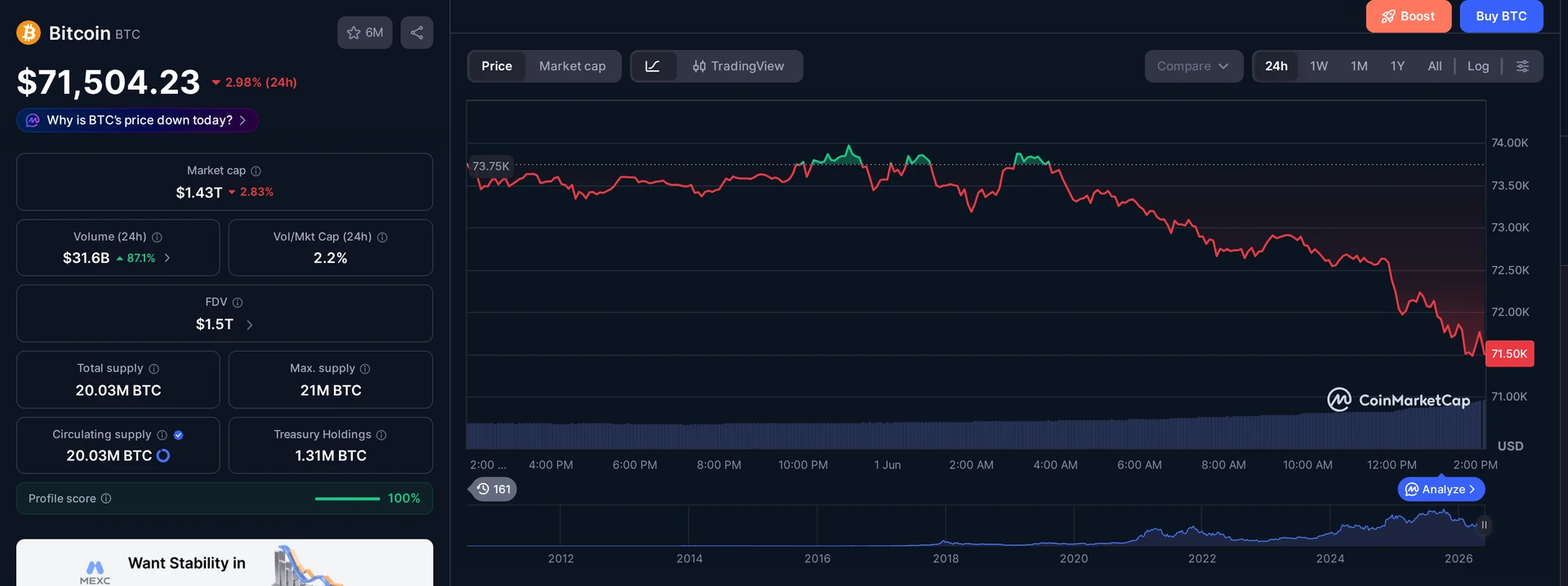Click Volume (24h) info icon
Screen dimensions: 1568x586
pyautogui.click(x=157, y=237)
